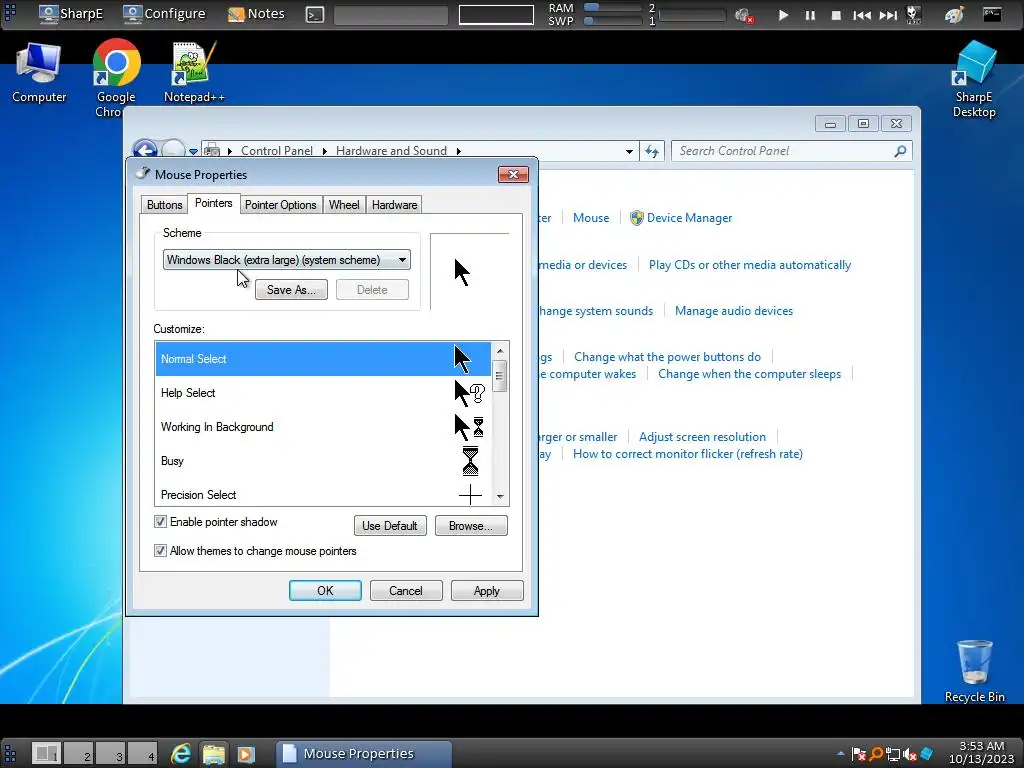The height and width of the screenshot is (768, 1024).
Task: Click the Search Control Panel field
Action: click(792, 151)
